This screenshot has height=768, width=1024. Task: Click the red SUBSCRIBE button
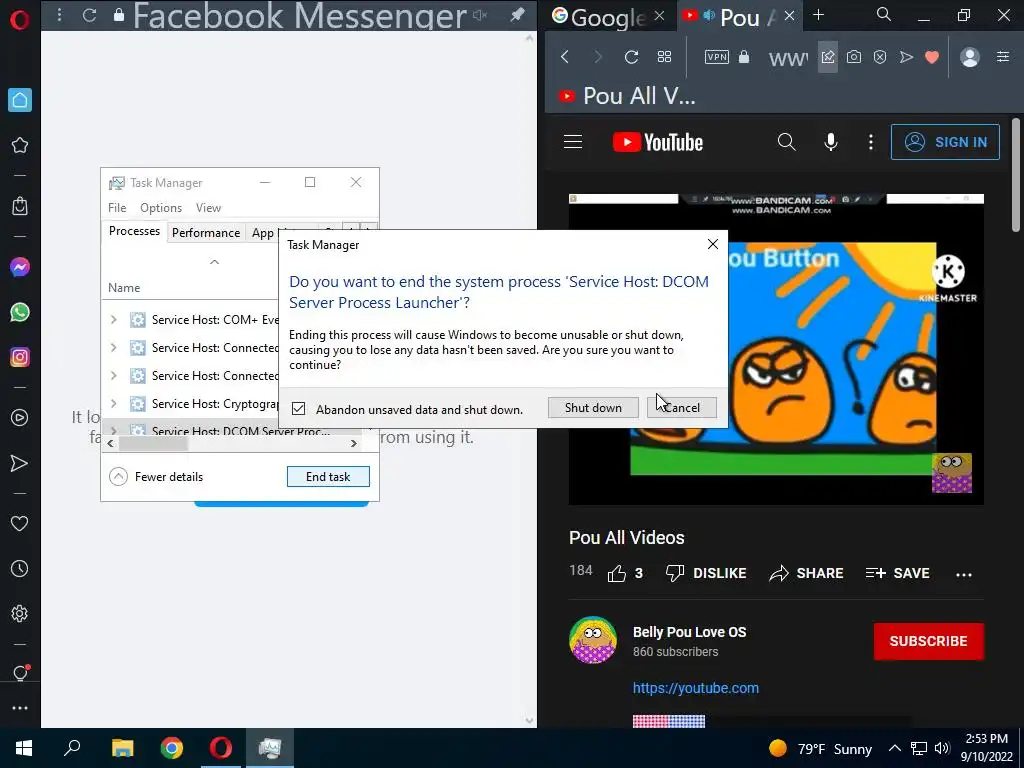pos(929,641)
